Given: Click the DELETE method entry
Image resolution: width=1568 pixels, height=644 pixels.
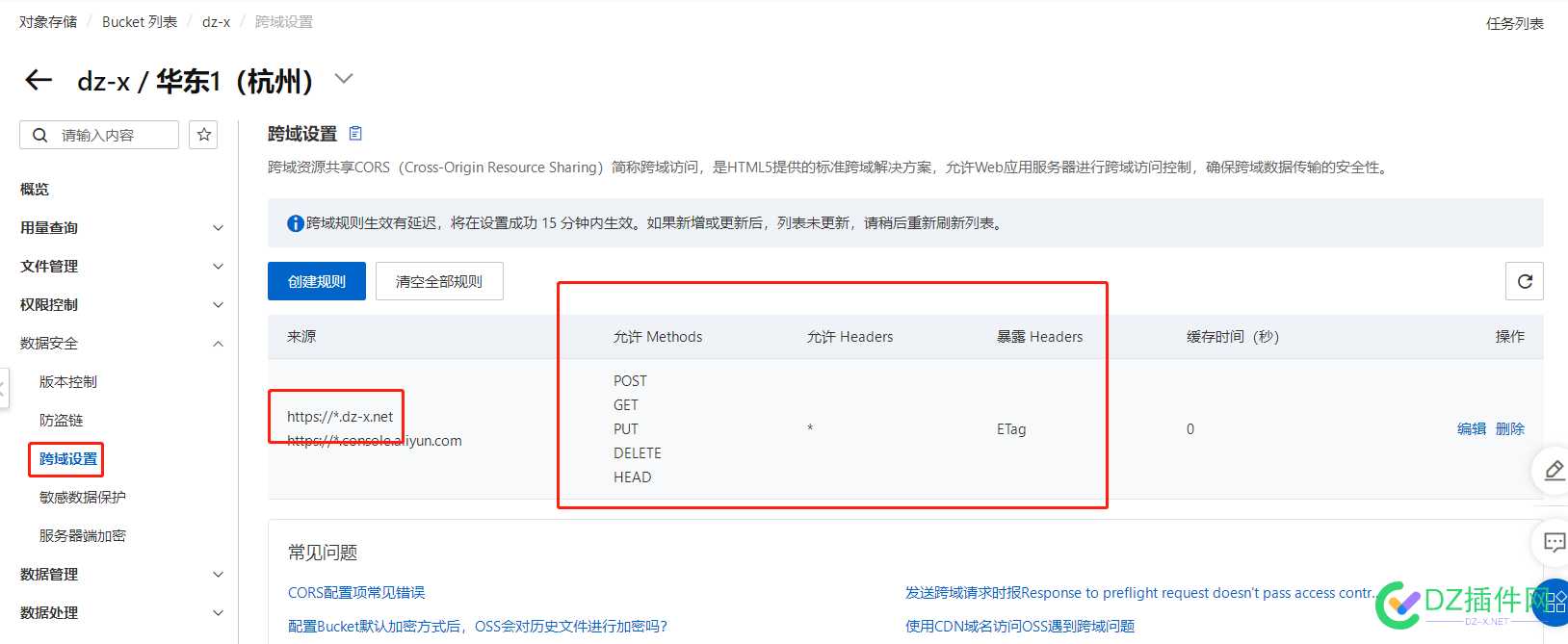Looking at the screenshot, I should coord(638,452).
